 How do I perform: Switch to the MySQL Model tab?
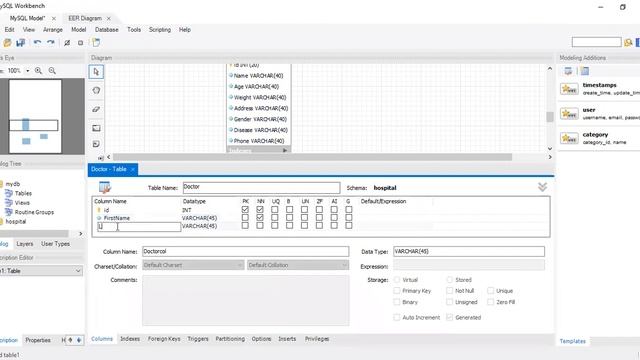(27, 18)
